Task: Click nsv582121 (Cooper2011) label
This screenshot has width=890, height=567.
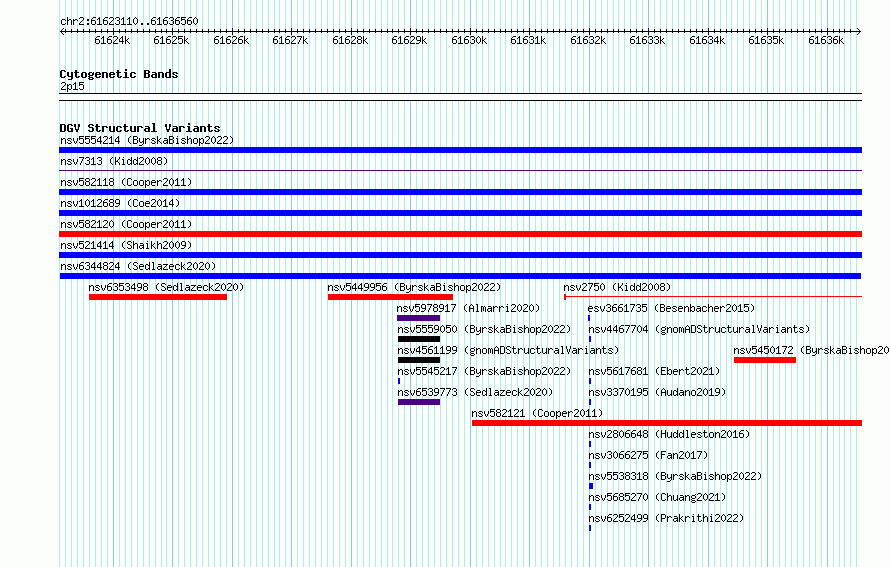Action: [x=538, y=413]
